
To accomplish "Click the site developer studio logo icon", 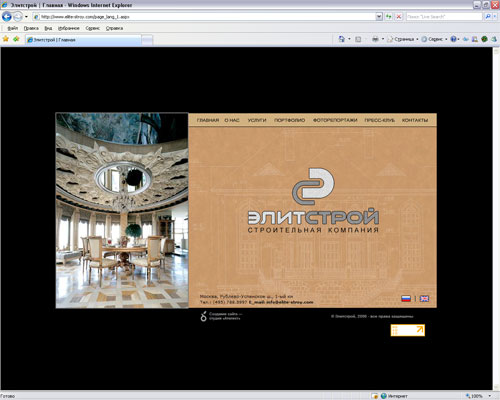I will (x=203, y=316).
